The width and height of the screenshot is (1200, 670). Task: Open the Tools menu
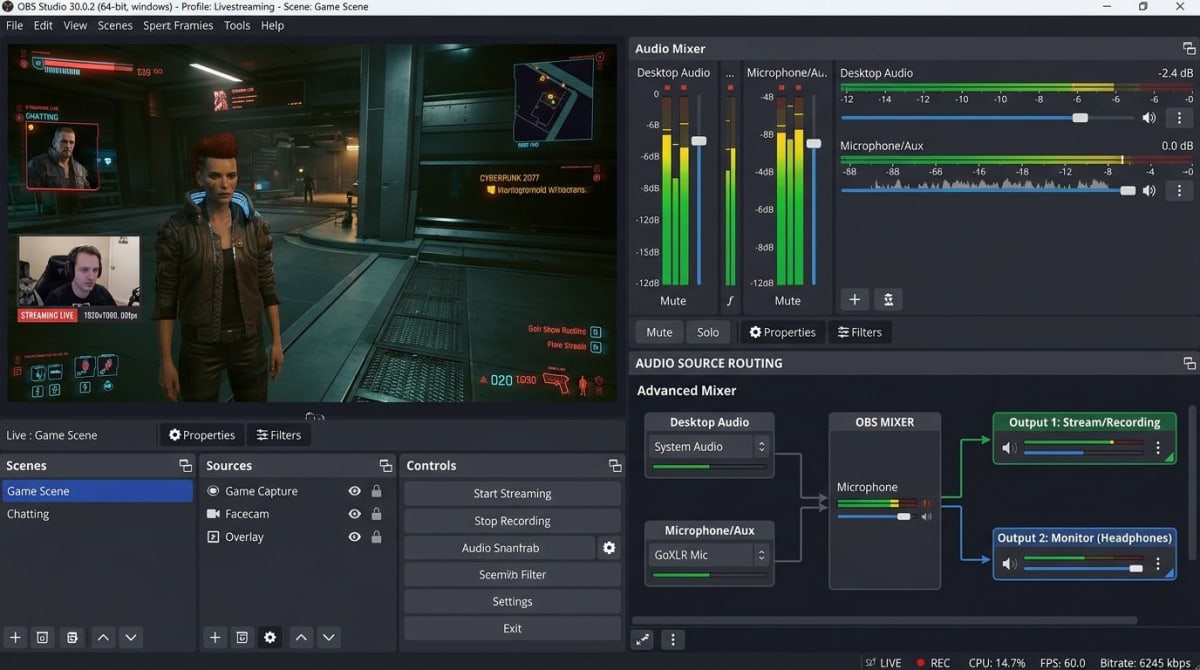237,26
